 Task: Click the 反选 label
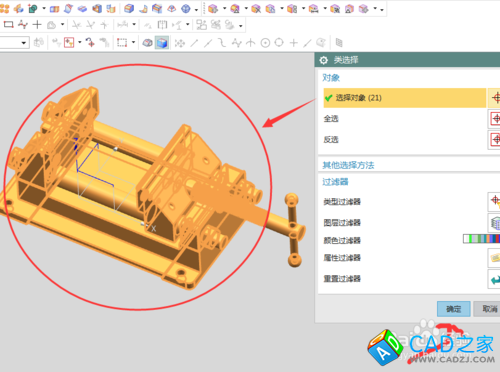coord(331,140)
